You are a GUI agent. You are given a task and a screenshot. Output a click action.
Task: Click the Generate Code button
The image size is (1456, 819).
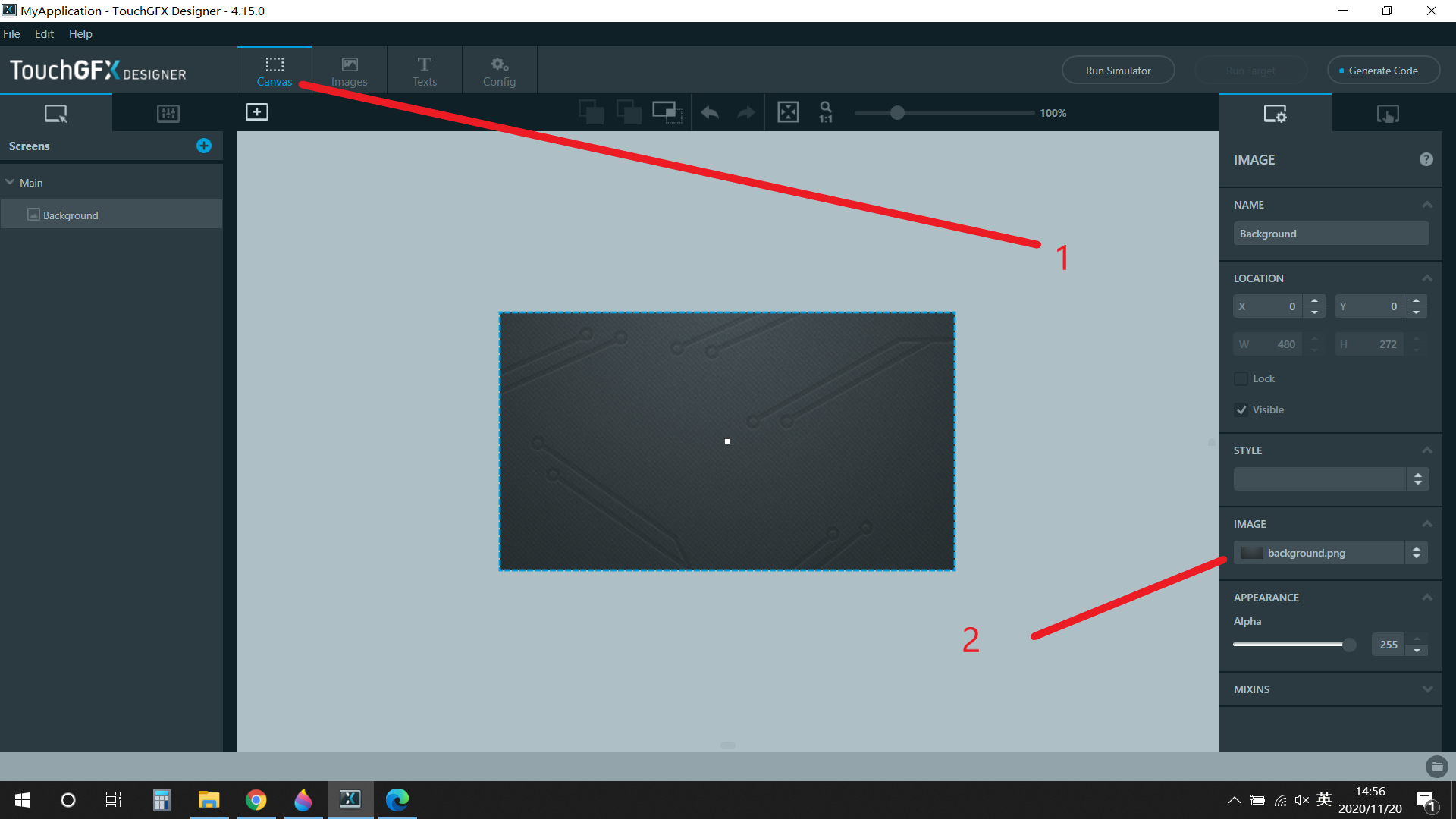[1382, 71]
